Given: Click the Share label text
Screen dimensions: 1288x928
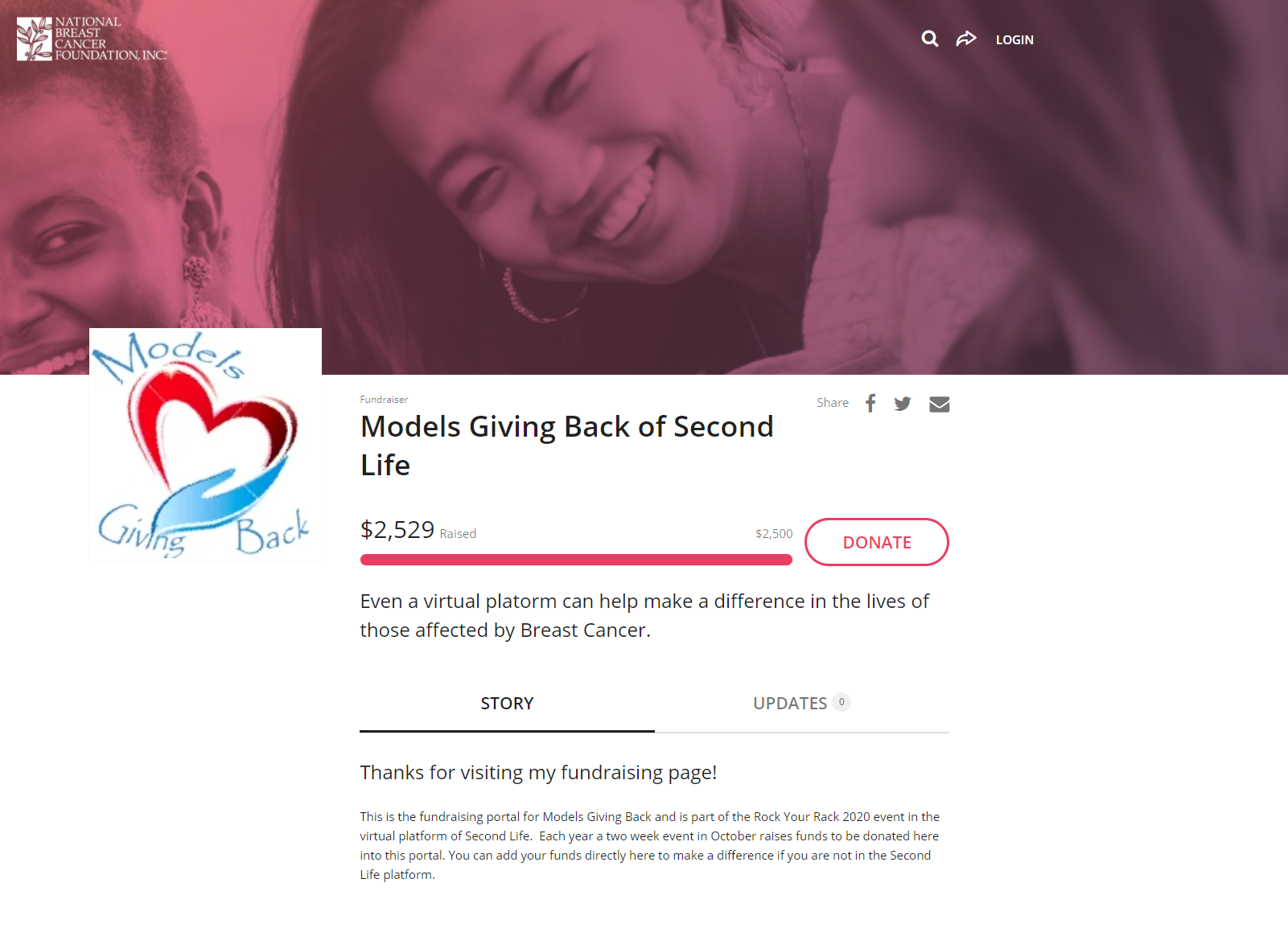Looking at the screenshot, I should pyautogui.click(x=833, y=403).
